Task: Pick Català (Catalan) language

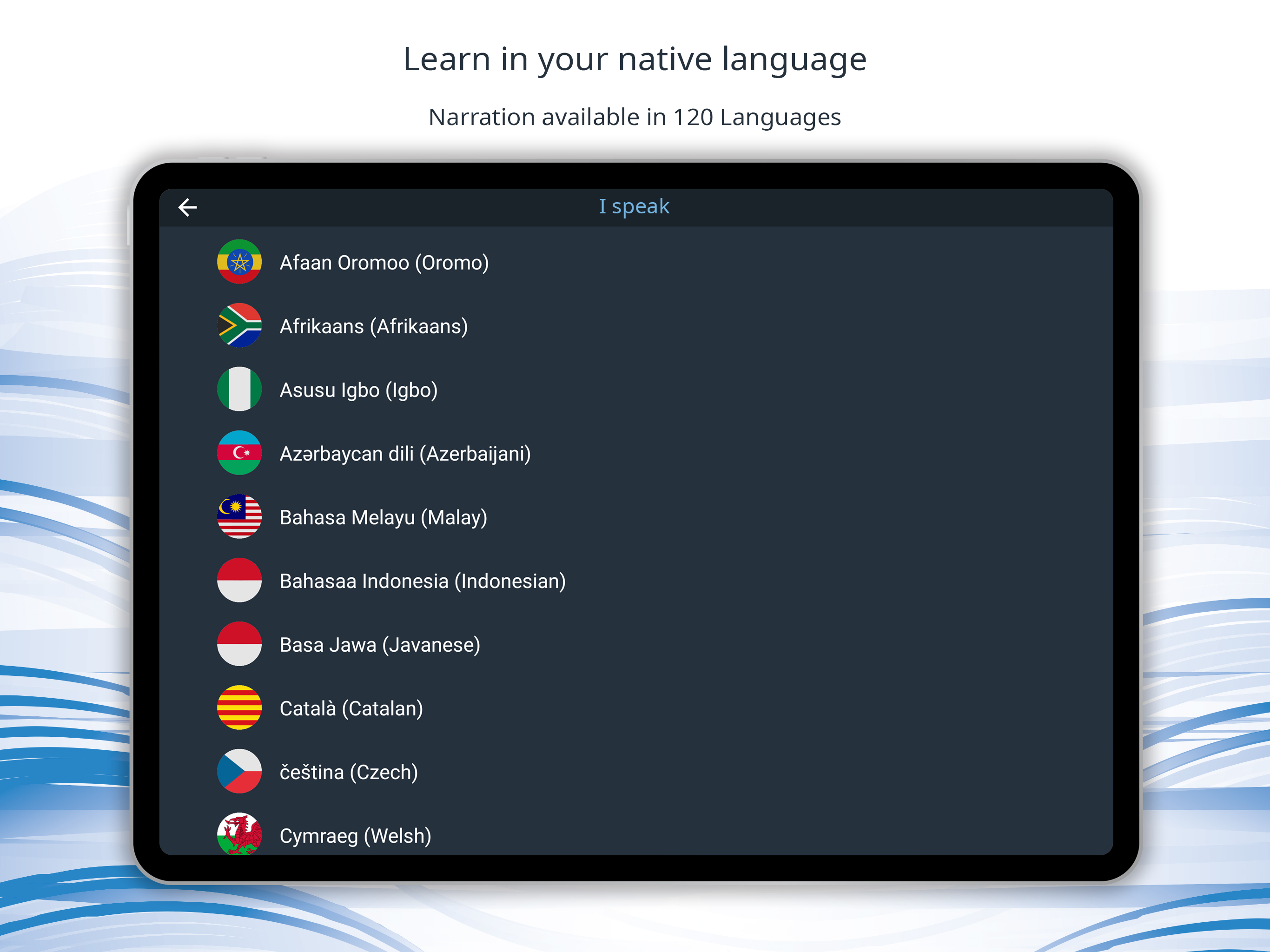Action: pos(351,709)
